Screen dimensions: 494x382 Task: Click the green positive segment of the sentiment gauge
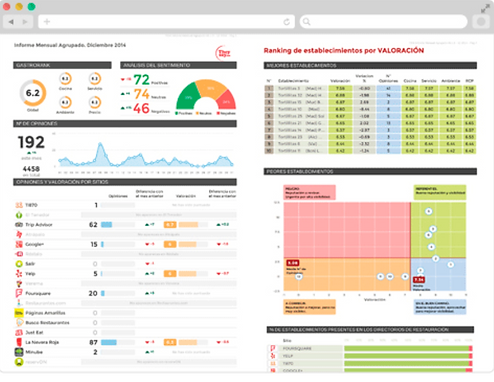187,97
